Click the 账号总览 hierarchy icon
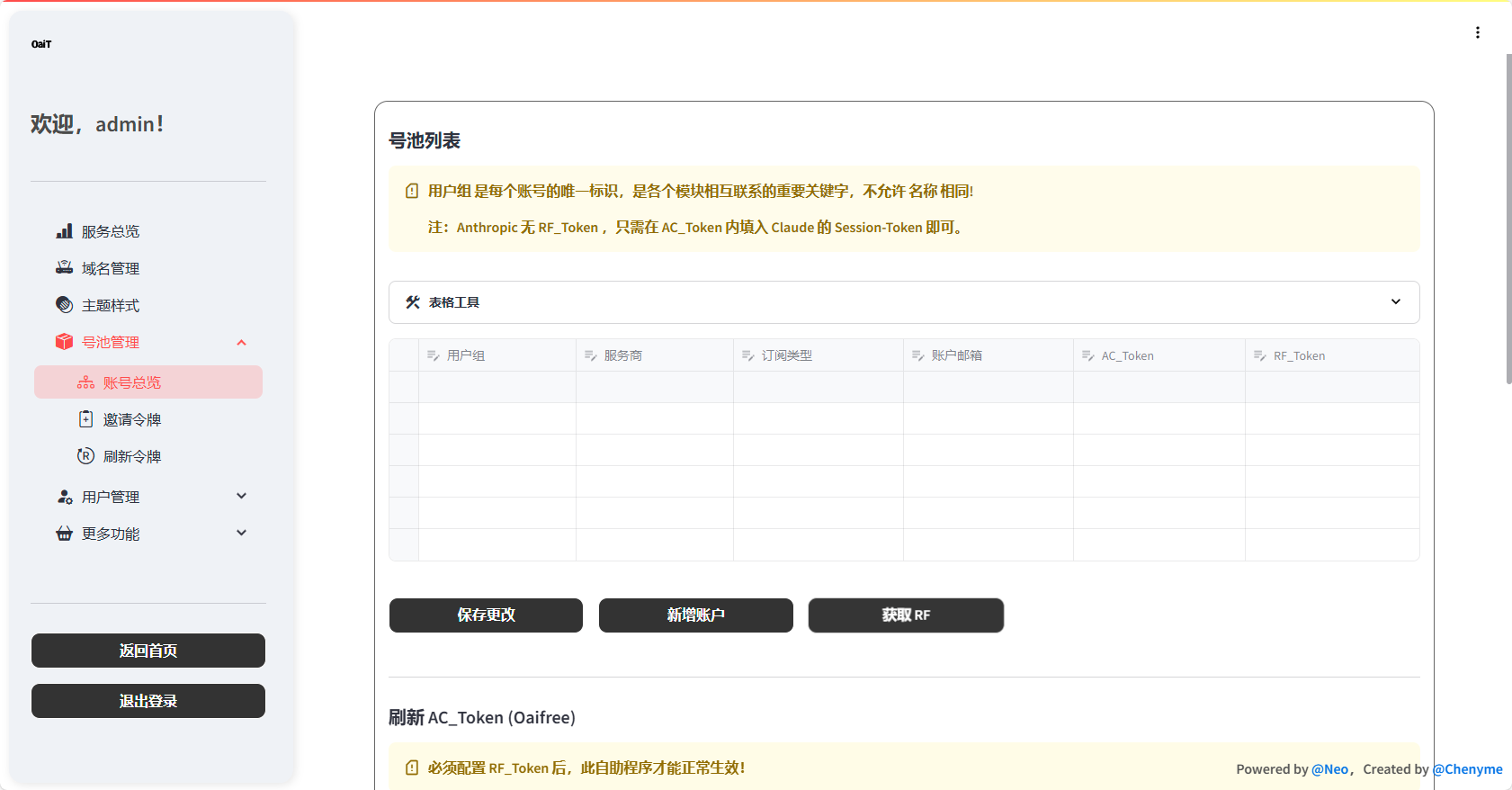This screenshot has width=1512, height=790. 85,382
